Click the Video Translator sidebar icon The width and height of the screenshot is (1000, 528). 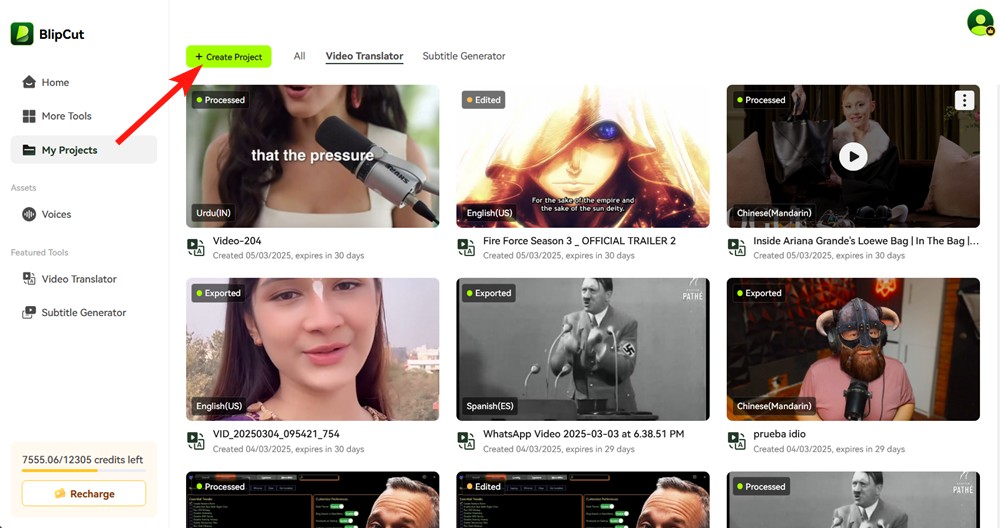click(29, 279)
